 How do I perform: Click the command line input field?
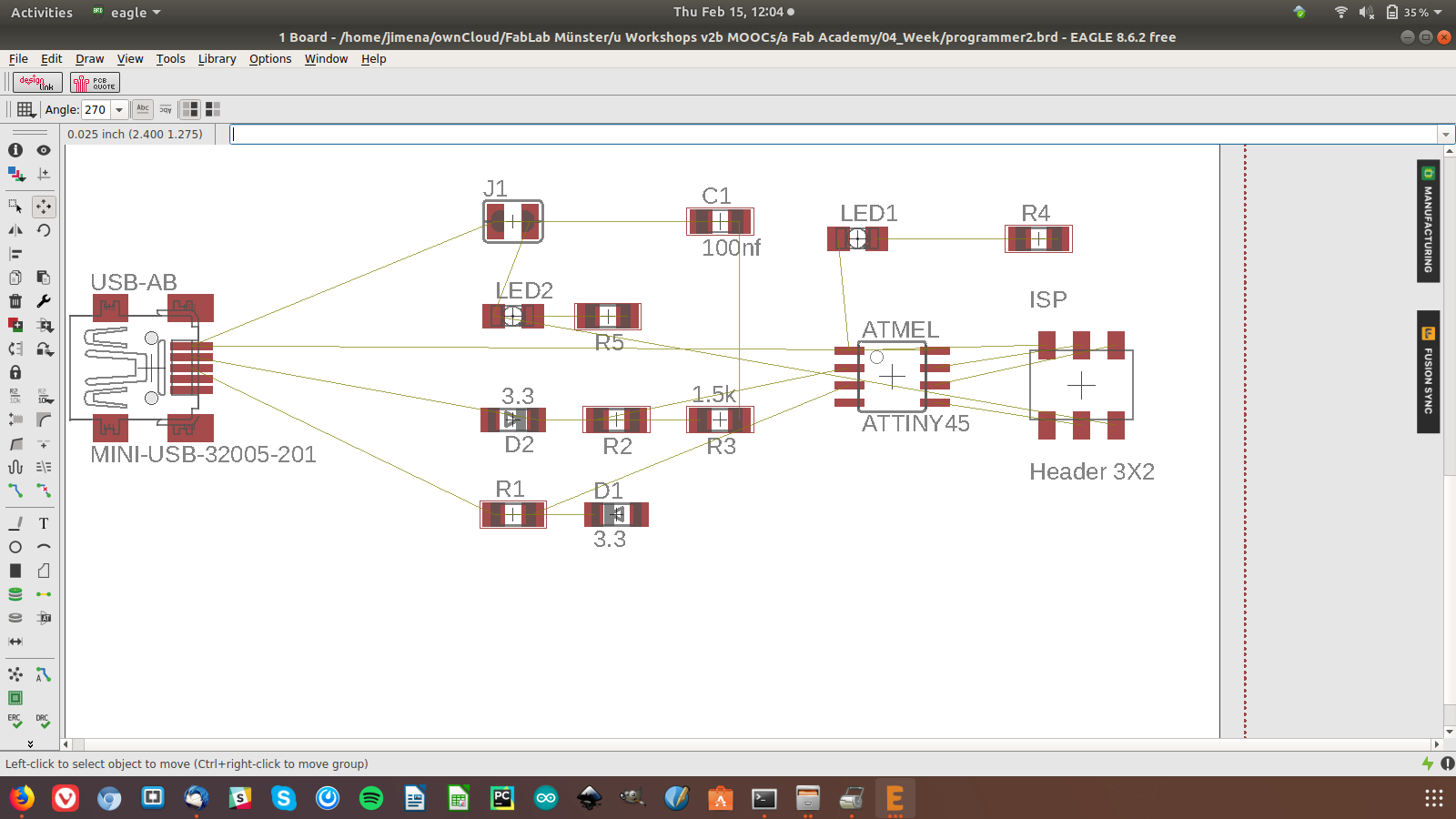834,135
